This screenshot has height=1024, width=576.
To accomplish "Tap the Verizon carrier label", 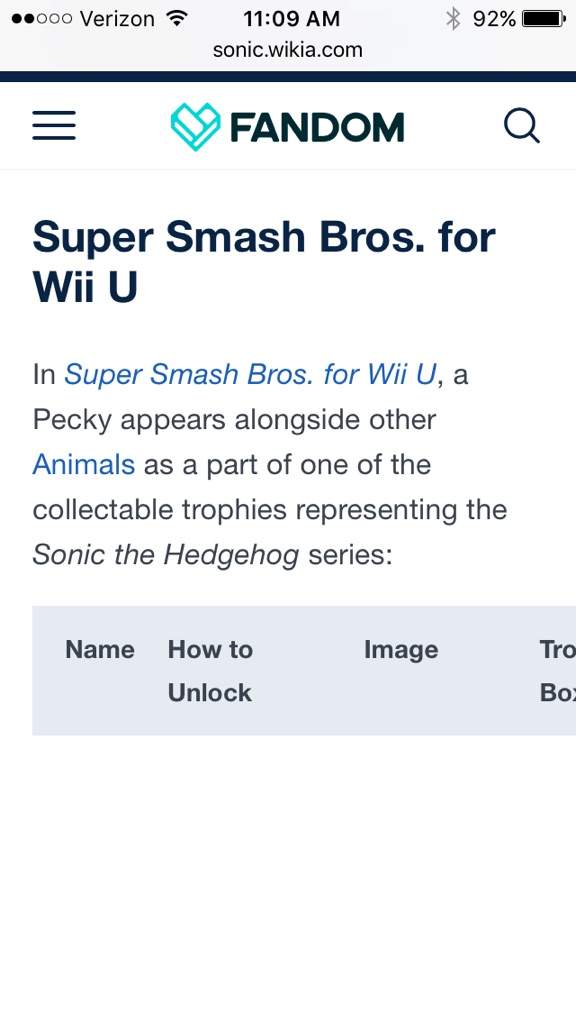I will click(117, 19).
